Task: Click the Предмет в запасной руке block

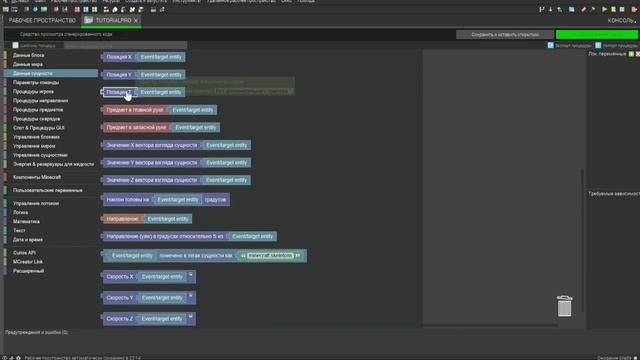Action: pos(136,127)
